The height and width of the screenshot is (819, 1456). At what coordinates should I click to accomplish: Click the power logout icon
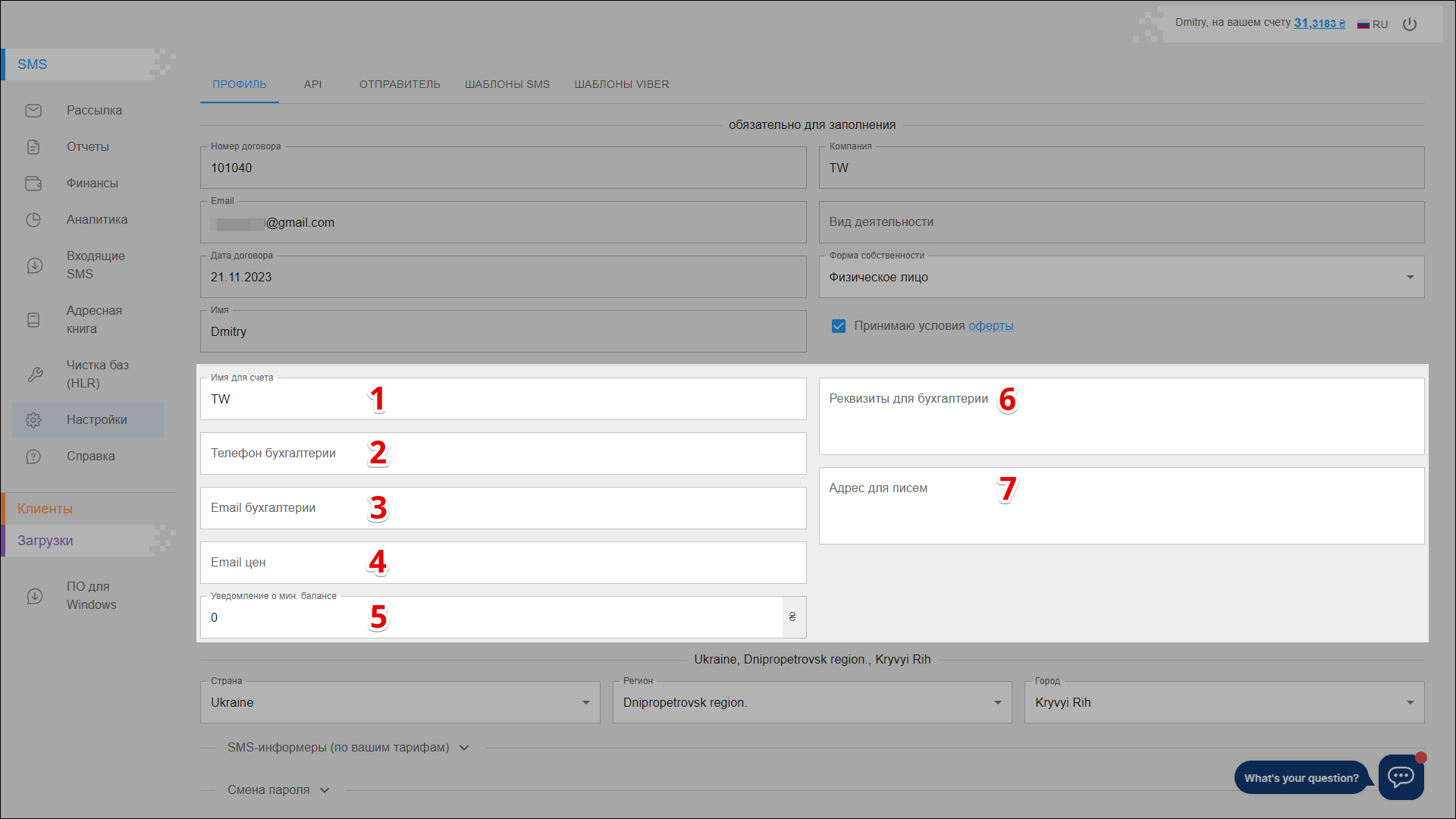(1409, 24)
